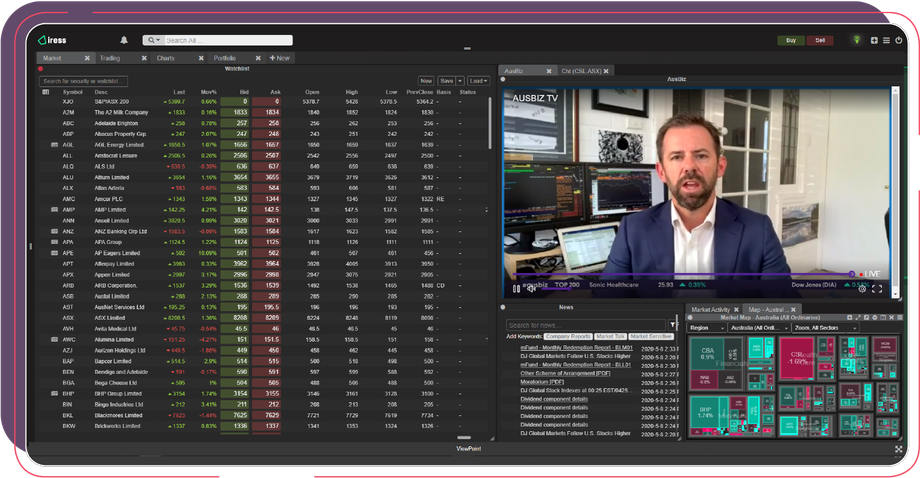Open the notifications bell icon
Screen dimensions: 920x478
click(124, 40)
